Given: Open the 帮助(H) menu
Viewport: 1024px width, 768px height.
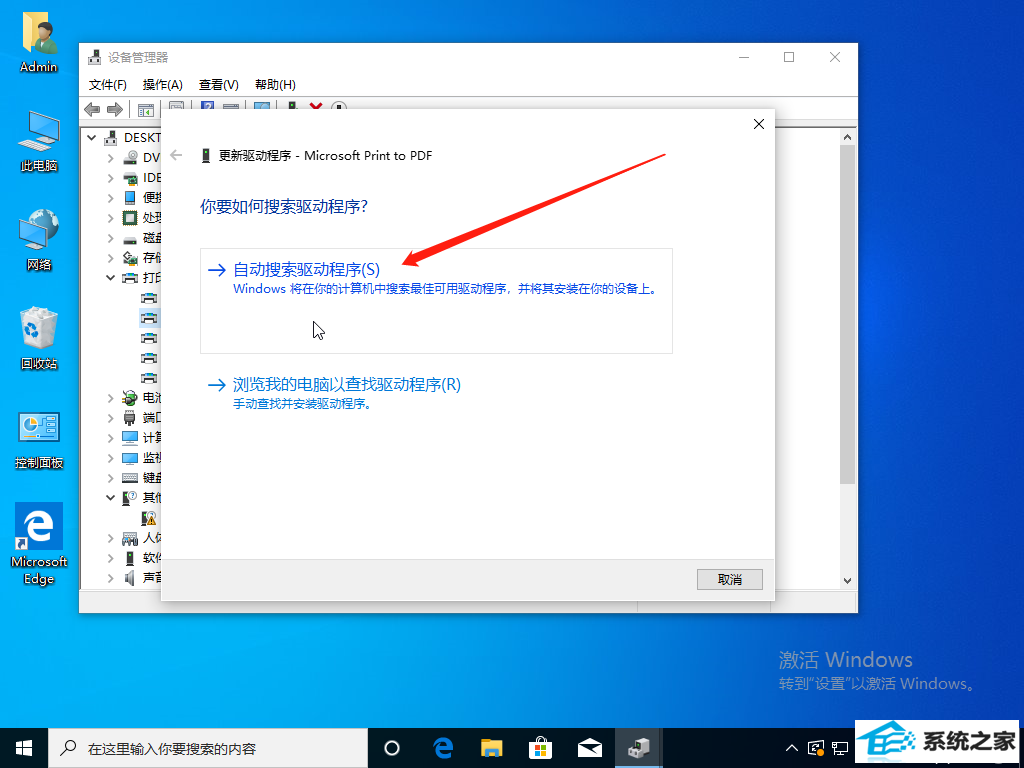Looking at the screenshot, I should (275, 85).
